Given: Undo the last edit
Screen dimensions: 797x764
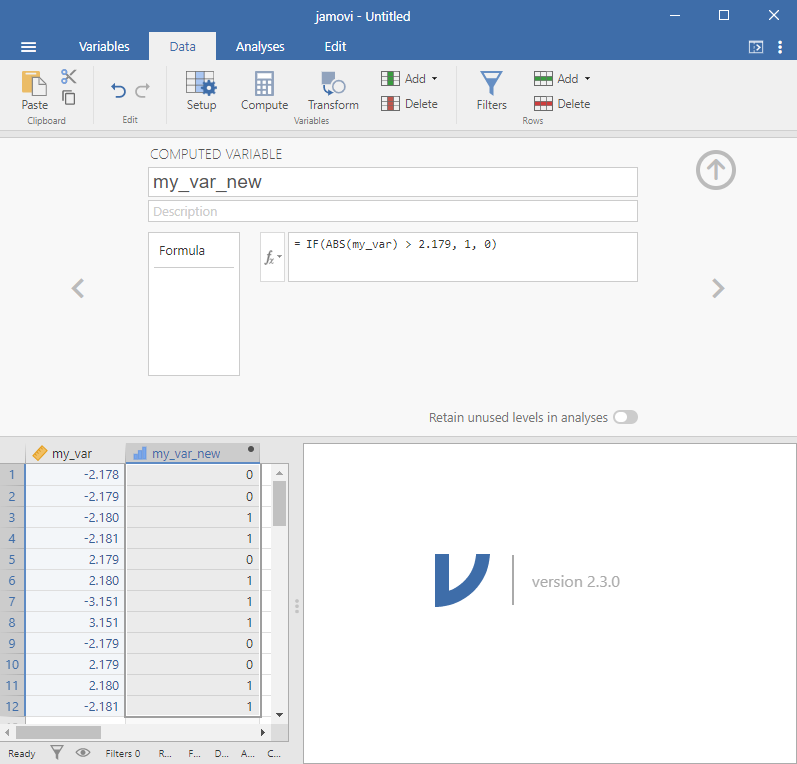Looking at the screenshot, I should point(118,91).
